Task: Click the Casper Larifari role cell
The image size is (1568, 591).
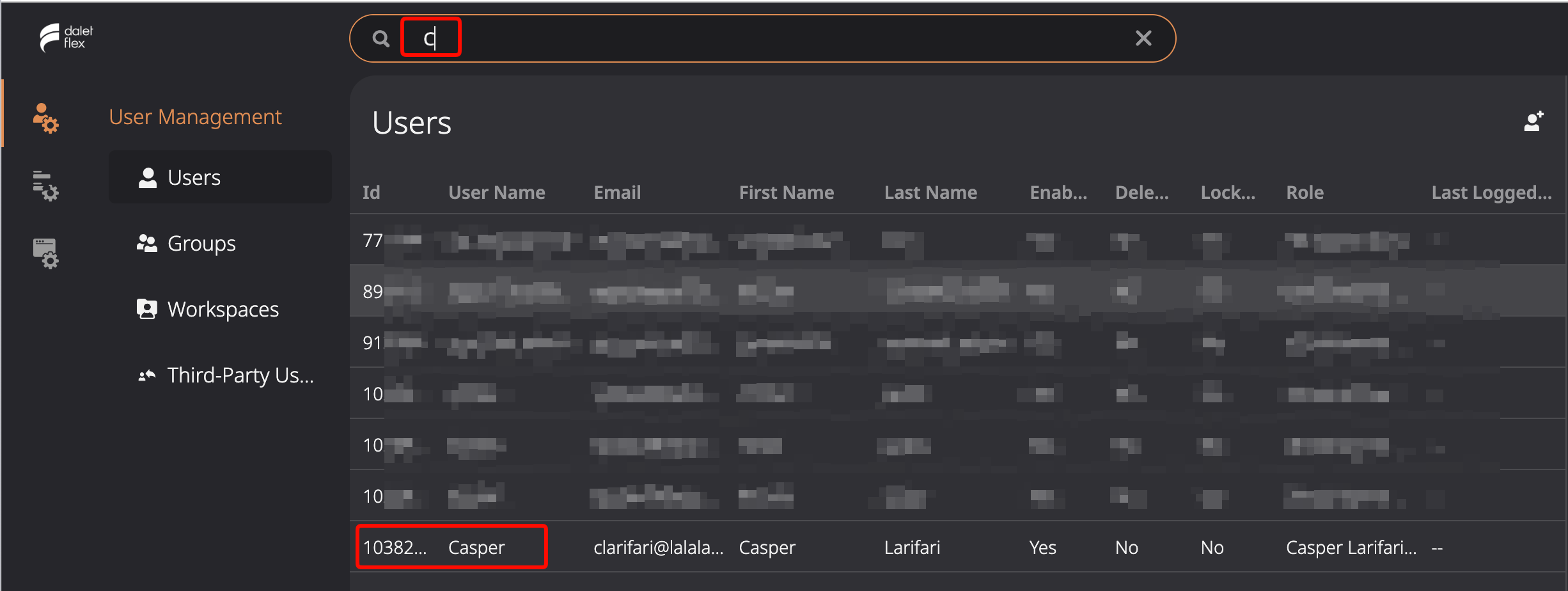Action: pyautogui.click(x=1351, y=548)
